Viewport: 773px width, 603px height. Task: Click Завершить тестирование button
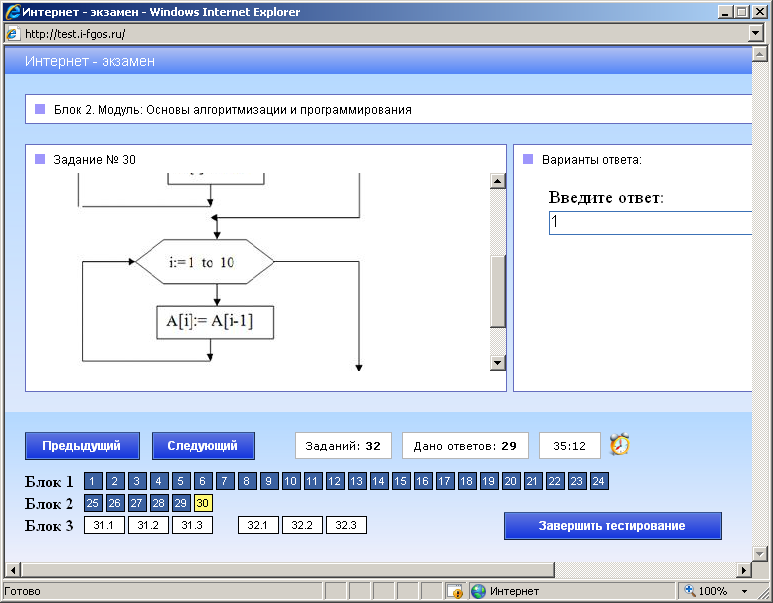tap(612, 526)
